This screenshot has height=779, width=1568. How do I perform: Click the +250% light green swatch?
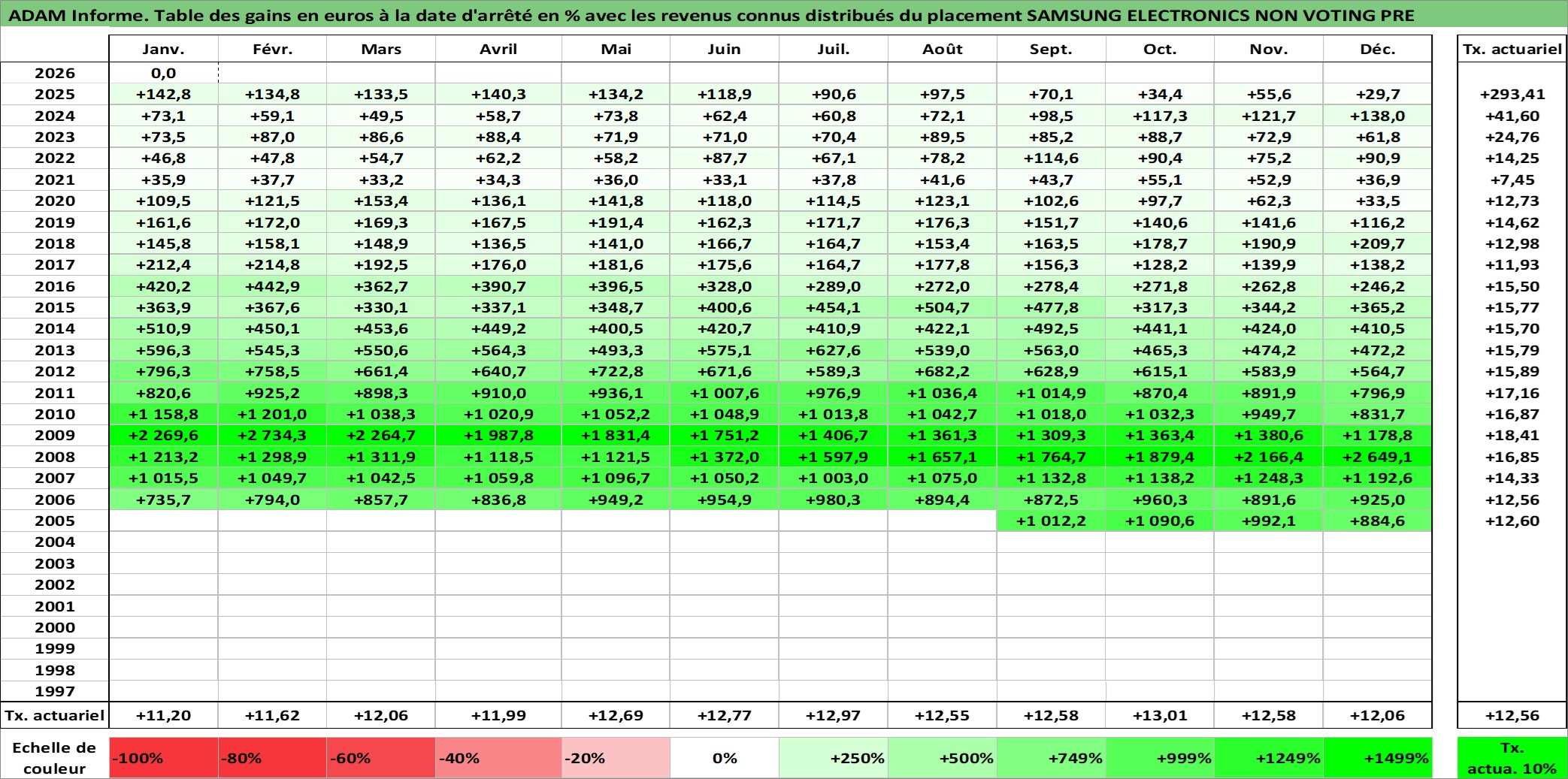833,758
